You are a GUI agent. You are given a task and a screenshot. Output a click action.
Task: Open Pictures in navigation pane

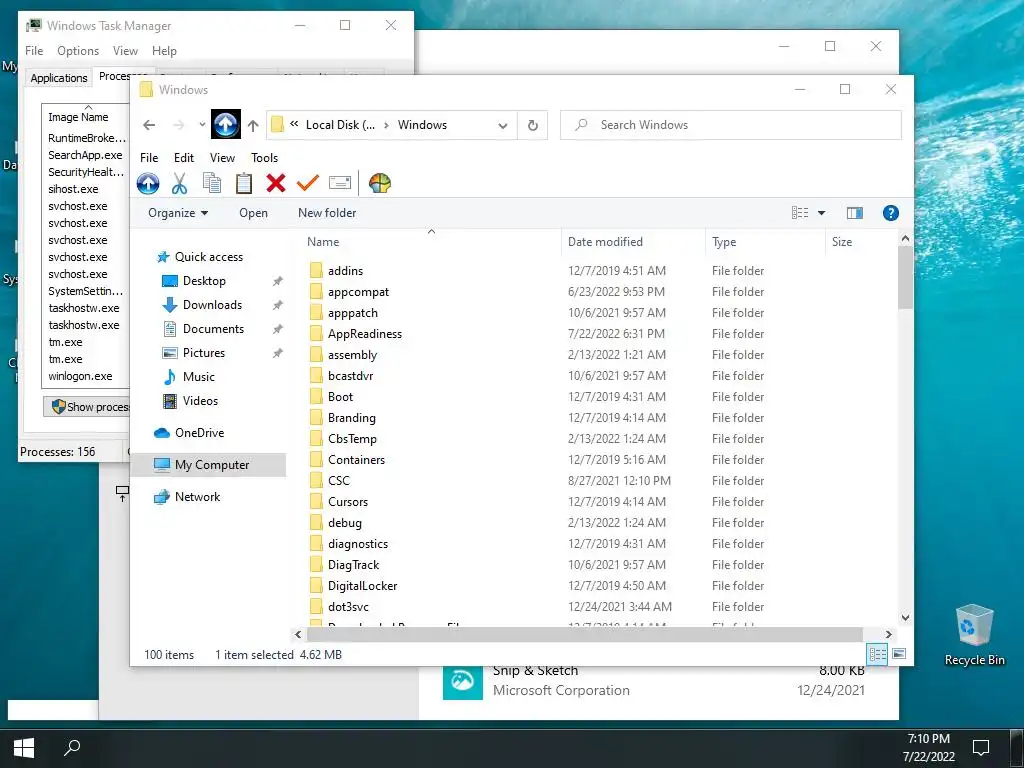pos(204,353)
